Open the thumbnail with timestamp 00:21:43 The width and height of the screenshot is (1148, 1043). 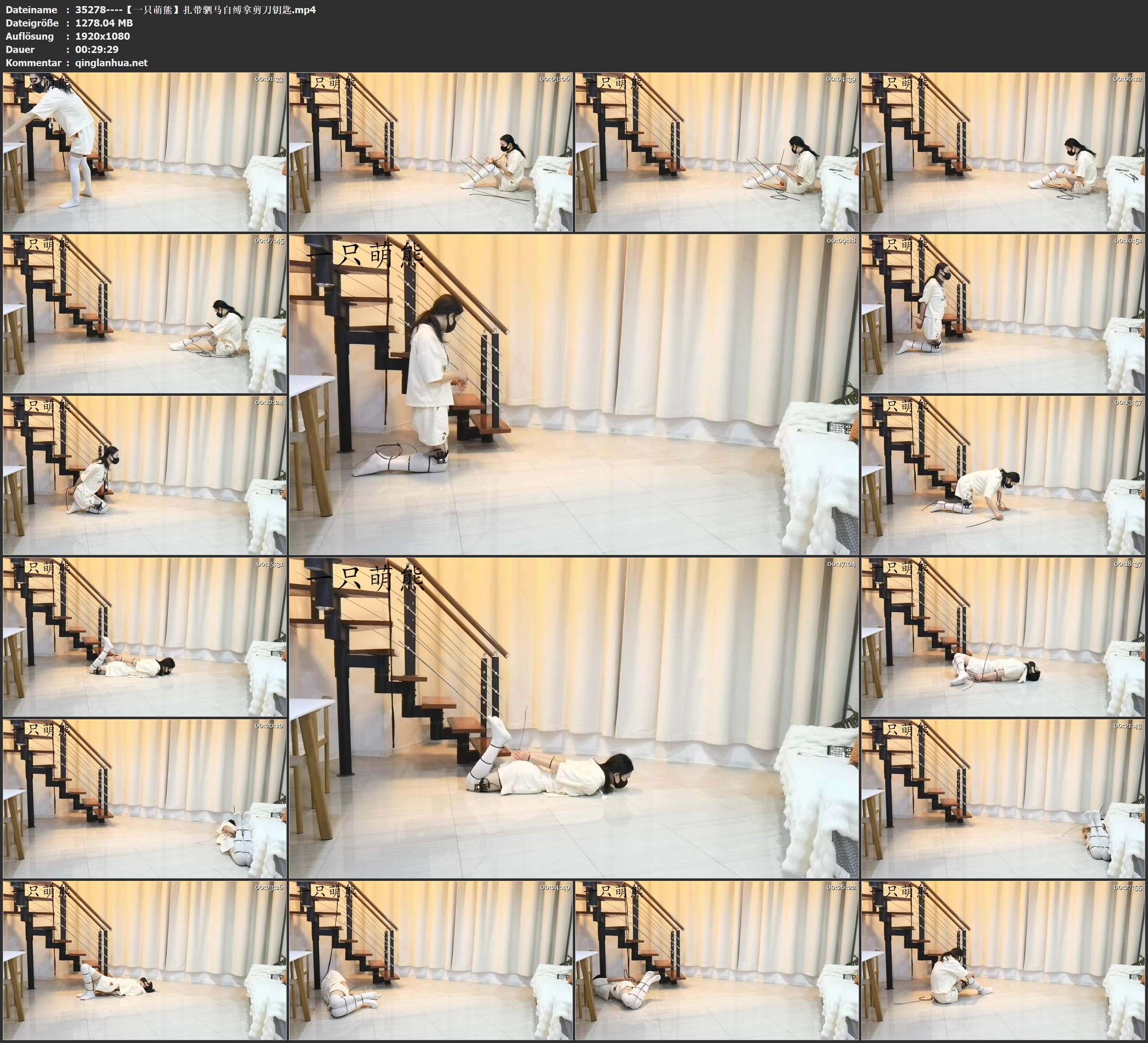click(x=1003, y=799)
